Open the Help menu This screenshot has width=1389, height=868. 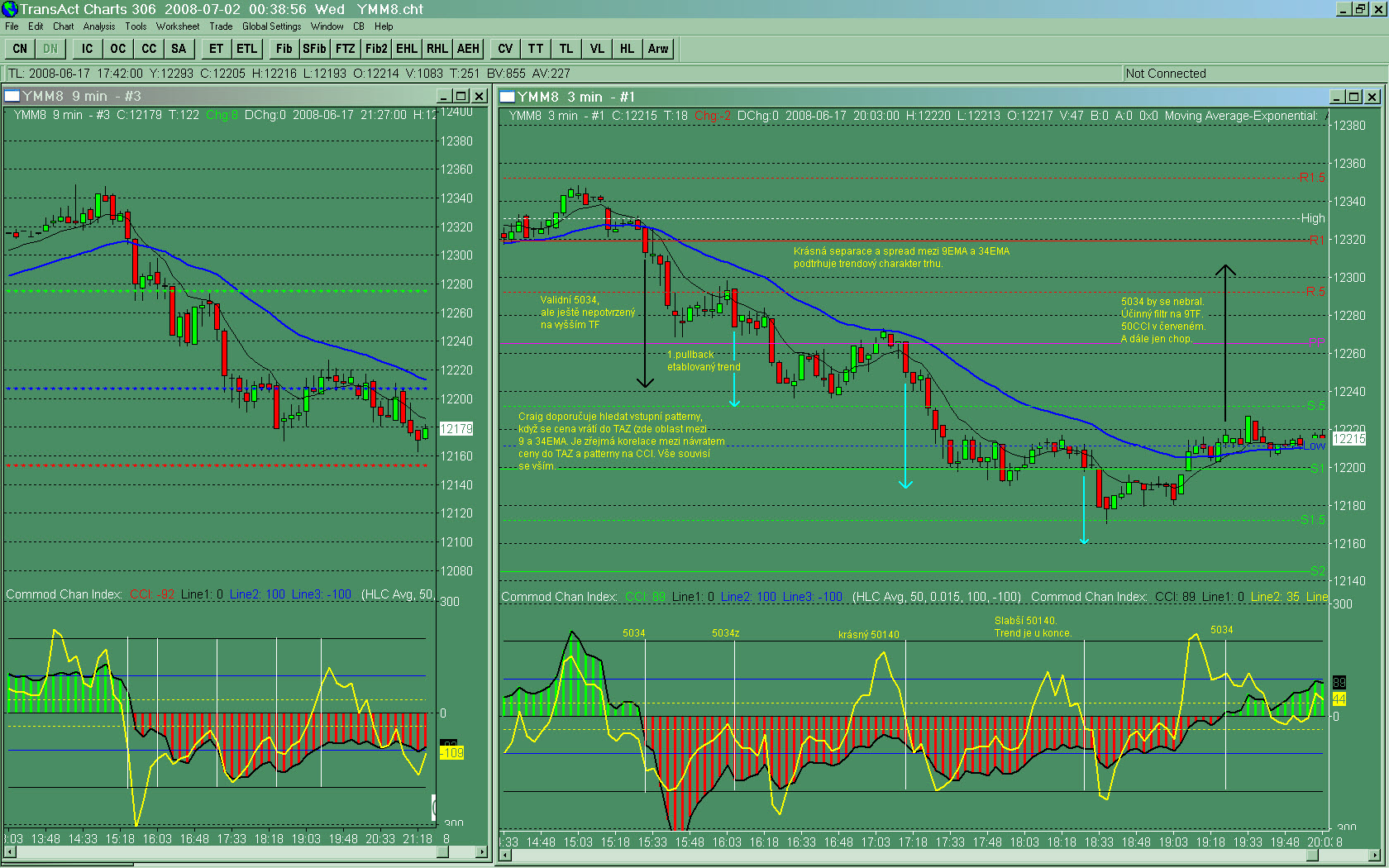384,26
